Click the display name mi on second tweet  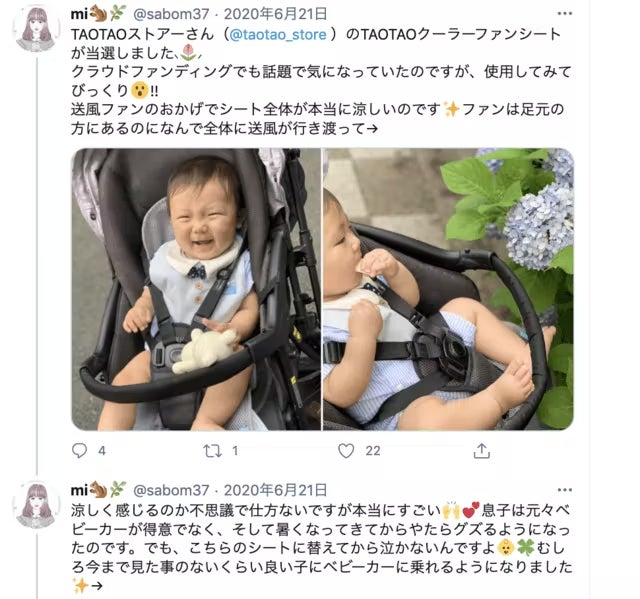[79, 490]
